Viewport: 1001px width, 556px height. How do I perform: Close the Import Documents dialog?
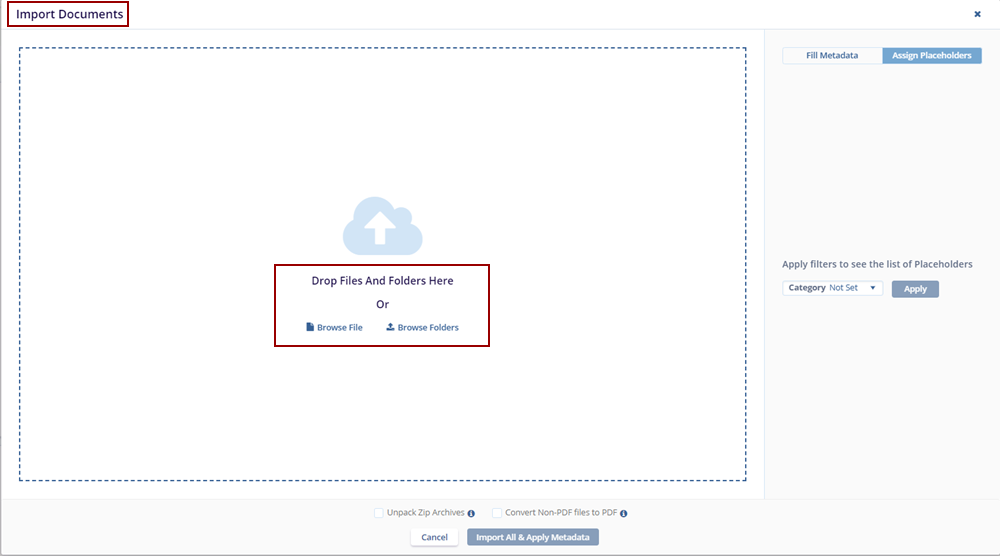pyautogui.click(x=977, y=14)
